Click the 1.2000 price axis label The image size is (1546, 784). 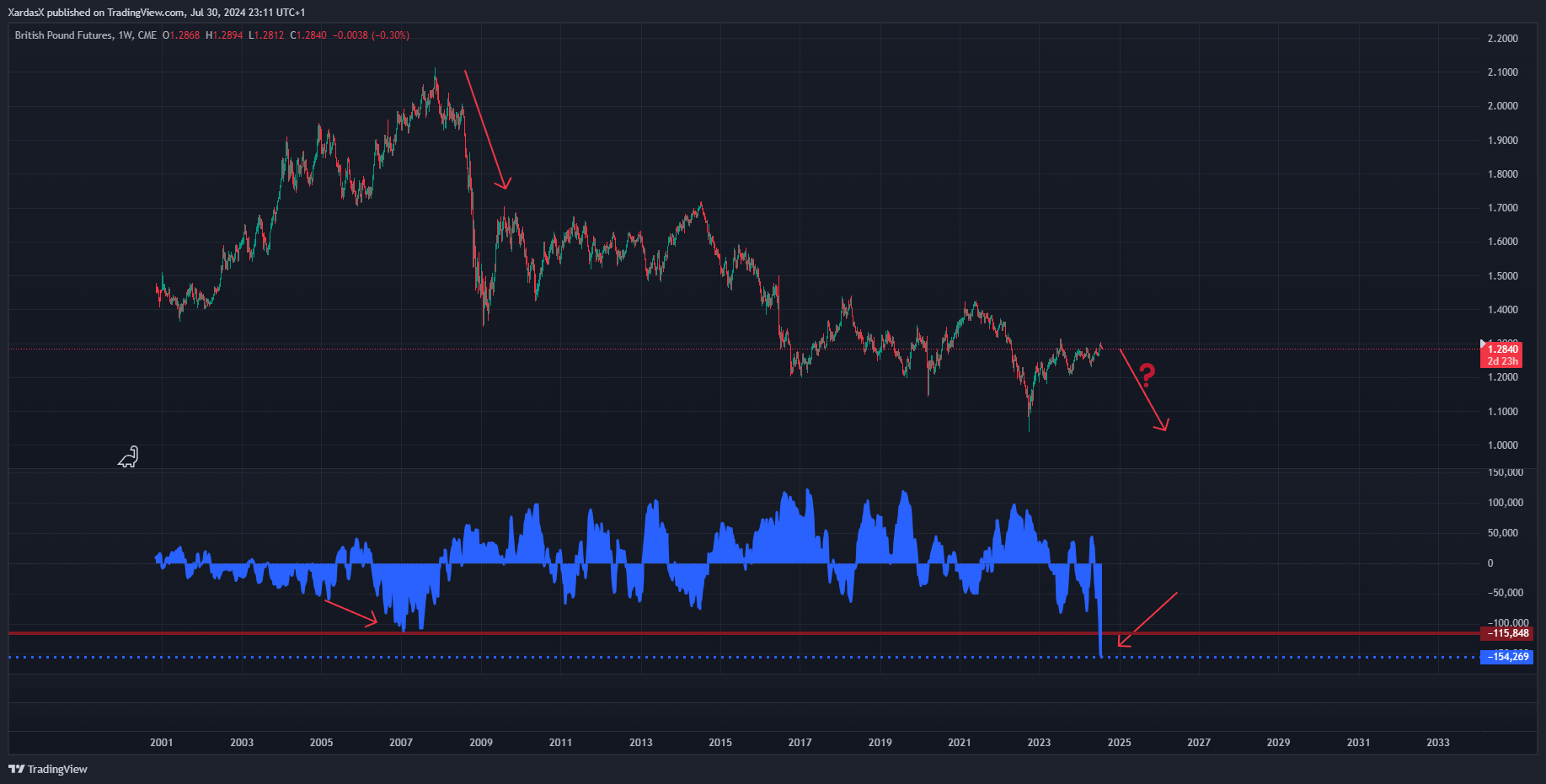[1503, 377]
